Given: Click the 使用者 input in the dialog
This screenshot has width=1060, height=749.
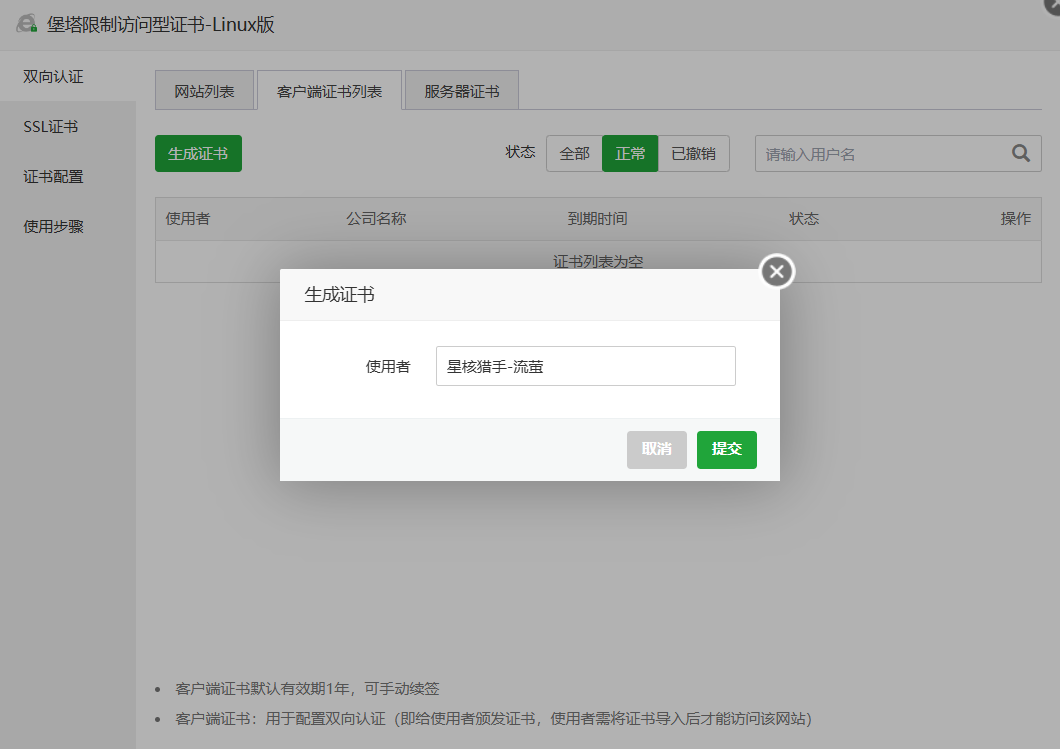Looking at the screenshot, I should pyautogui.click(x=585, y=366).
